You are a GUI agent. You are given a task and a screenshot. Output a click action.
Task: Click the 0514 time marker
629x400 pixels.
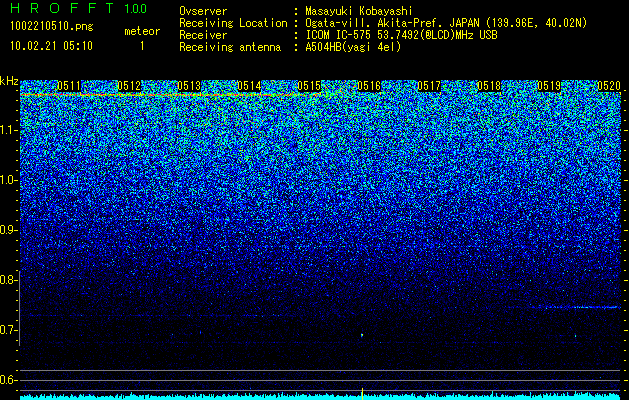pyautogui.click(x=249, y=86)
